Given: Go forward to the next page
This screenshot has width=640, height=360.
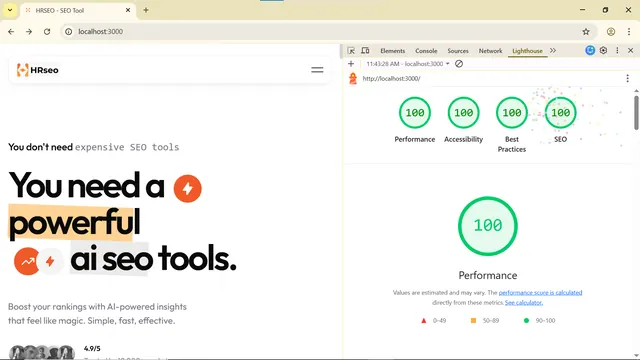Looking at the screenshot, I should coord(29,31).
